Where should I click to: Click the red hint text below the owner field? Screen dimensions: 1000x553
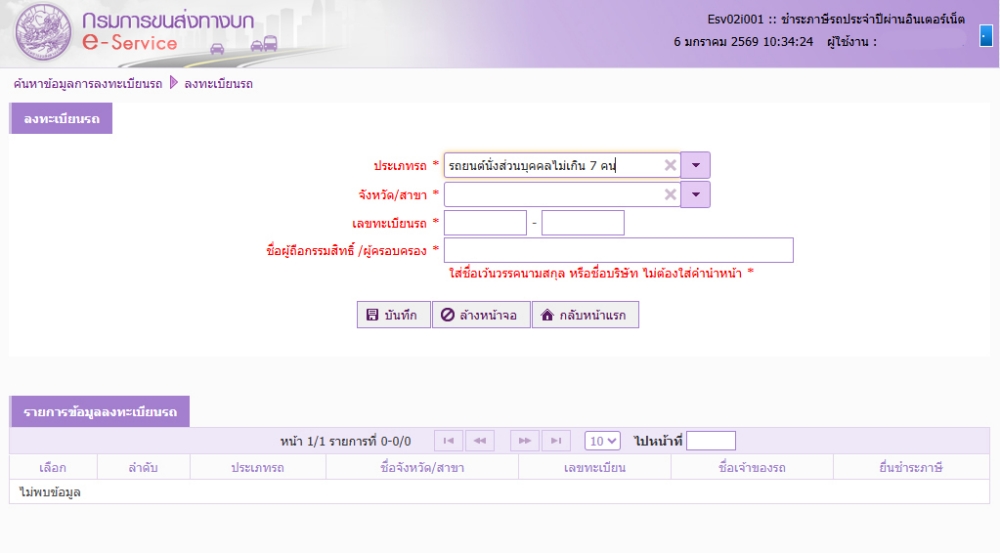(601, 273)
